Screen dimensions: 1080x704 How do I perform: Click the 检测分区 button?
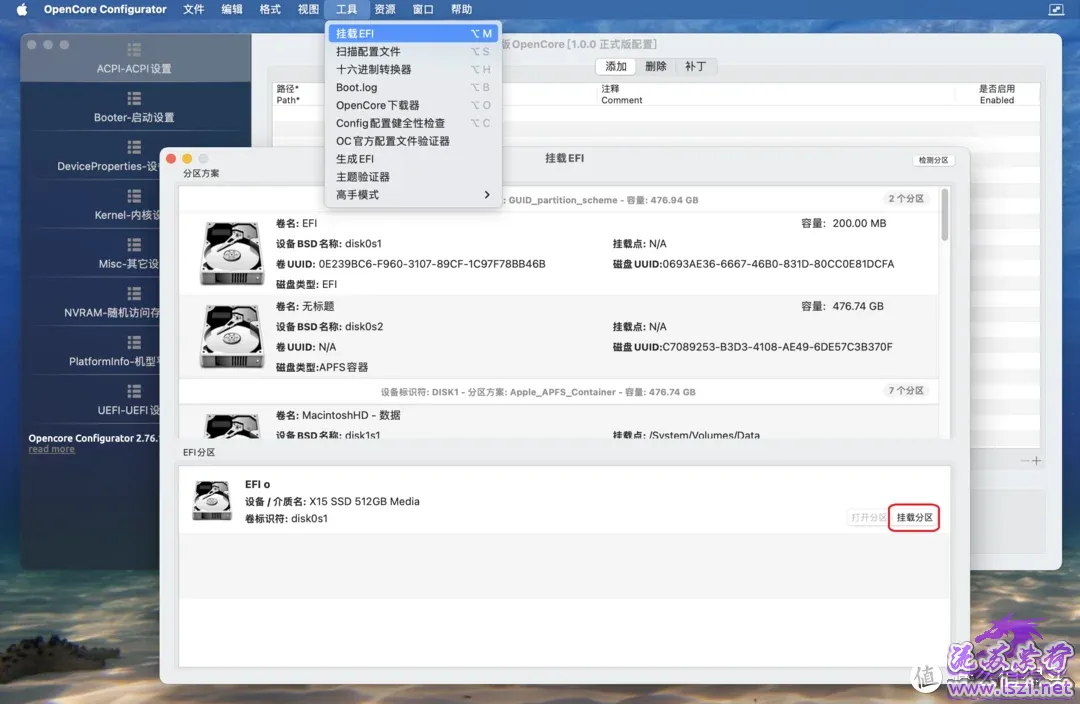point(933,160)
